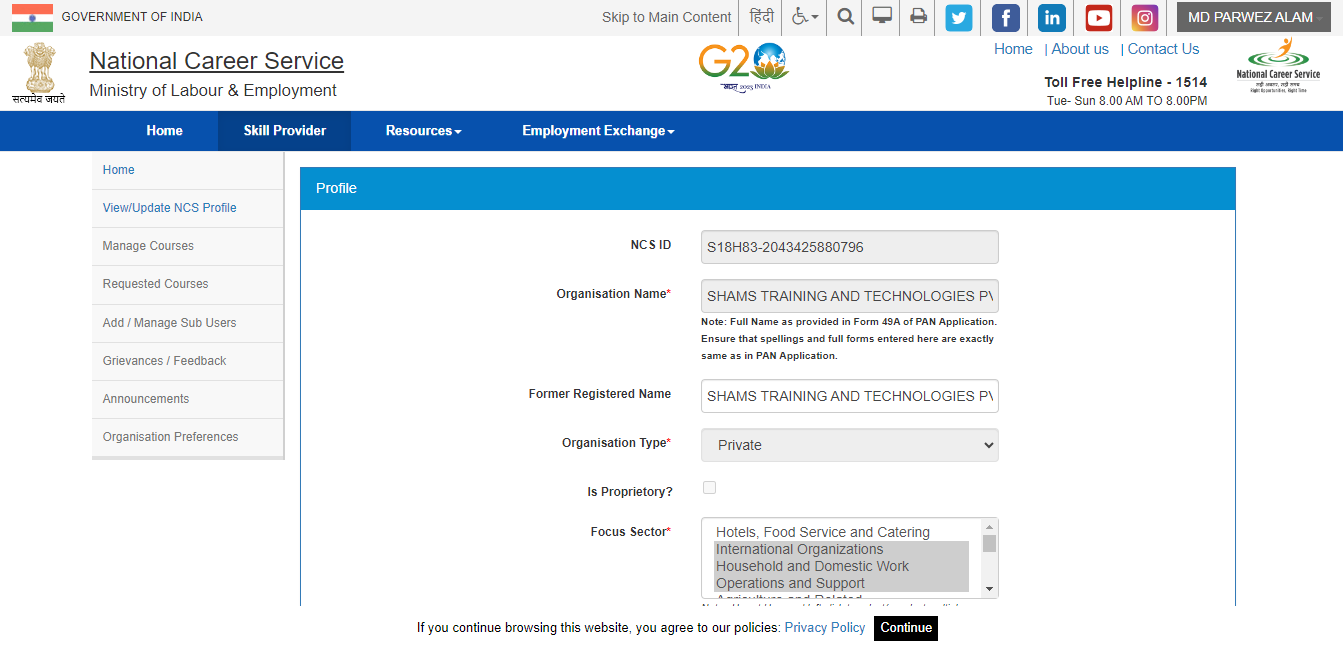Viewport: 1343px width, 651px height.
Task: Click the search magnifier icon
Action: pyautogui.click(x=846, y=17)
